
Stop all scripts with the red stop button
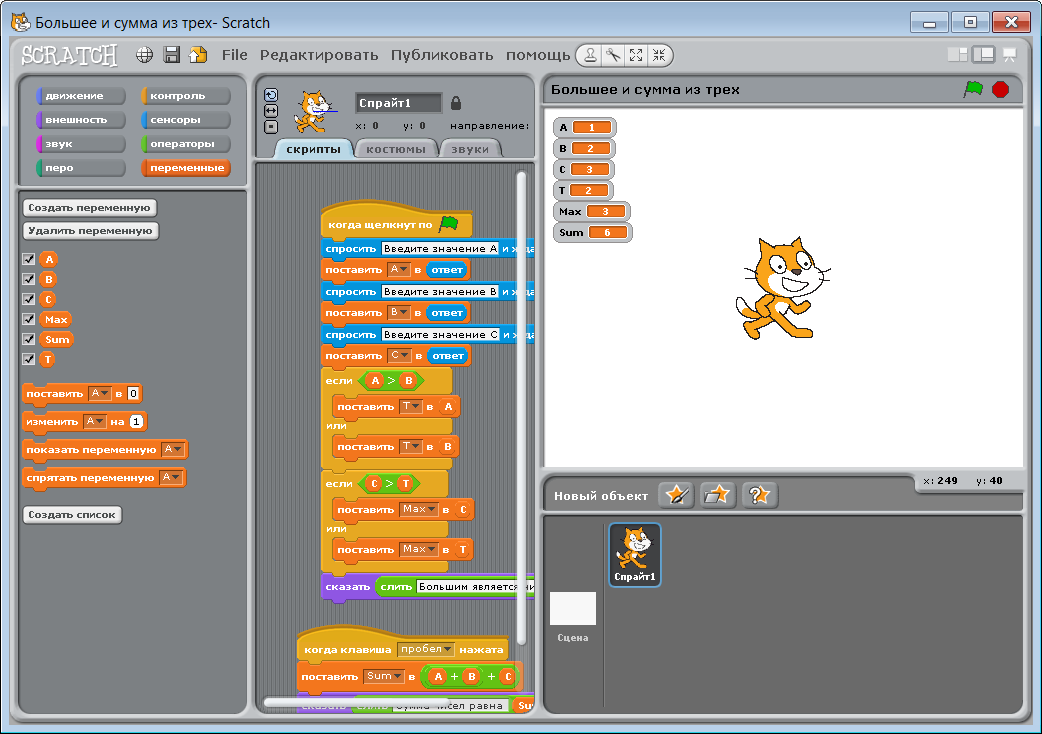click(x=1000, y=90)
